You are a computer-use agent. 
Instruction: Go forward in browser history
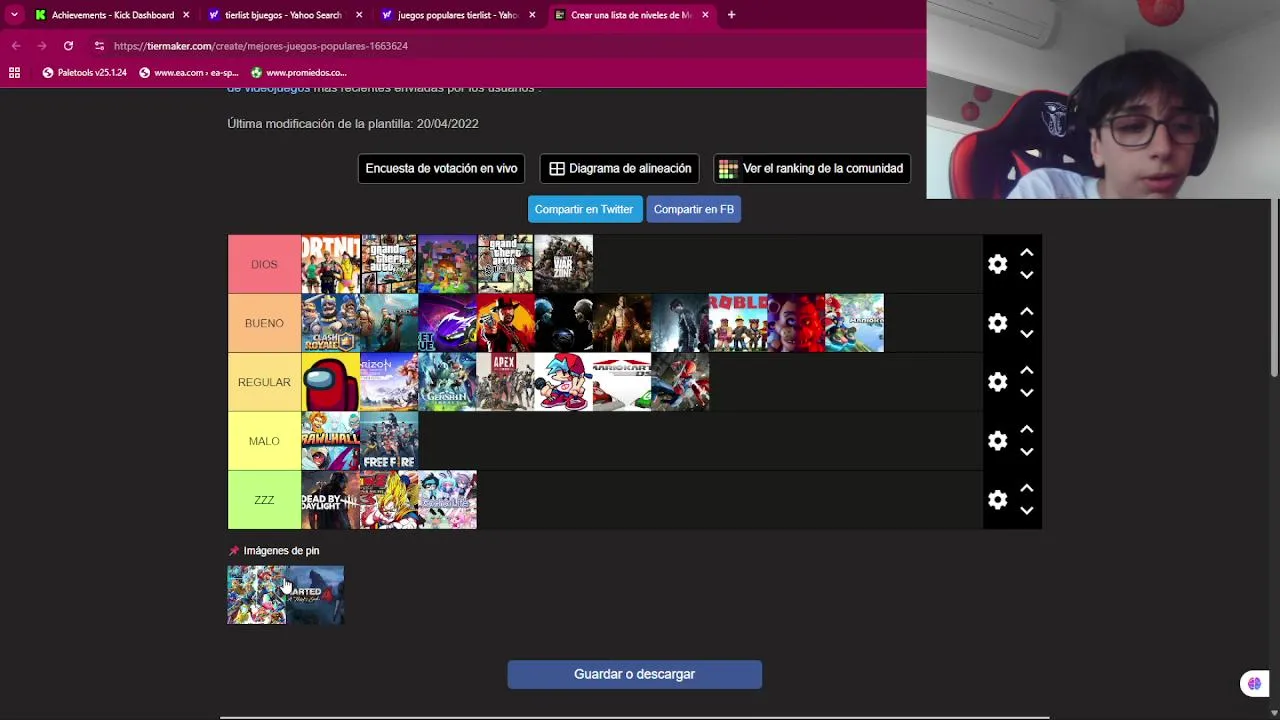pos(42,46)
